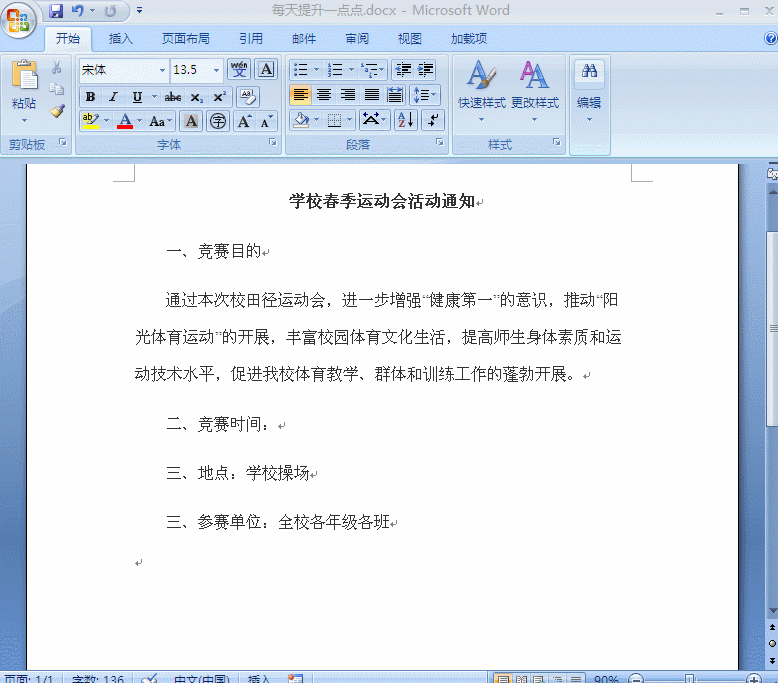Switch to 引用 tab
Screen dimensions: 778x683
[x=251, y=38]
